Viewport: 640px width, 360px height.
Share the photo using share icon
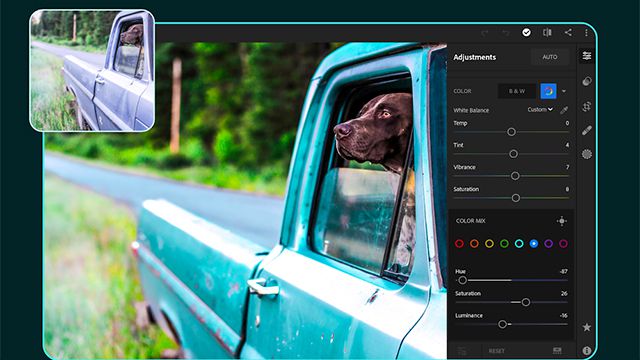tap(568, 32)
